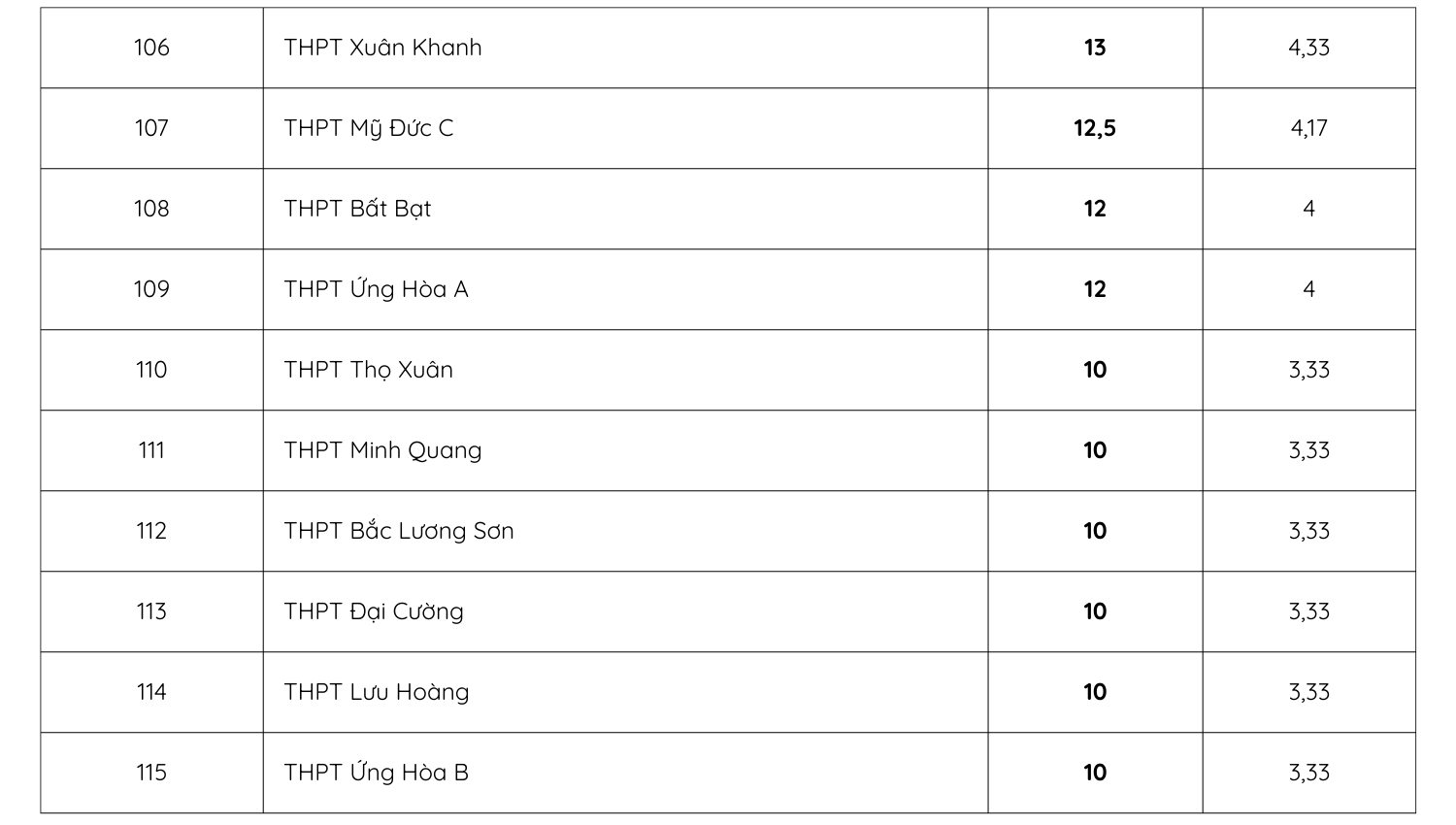Select the bold score 13

tap(1094, 48)
